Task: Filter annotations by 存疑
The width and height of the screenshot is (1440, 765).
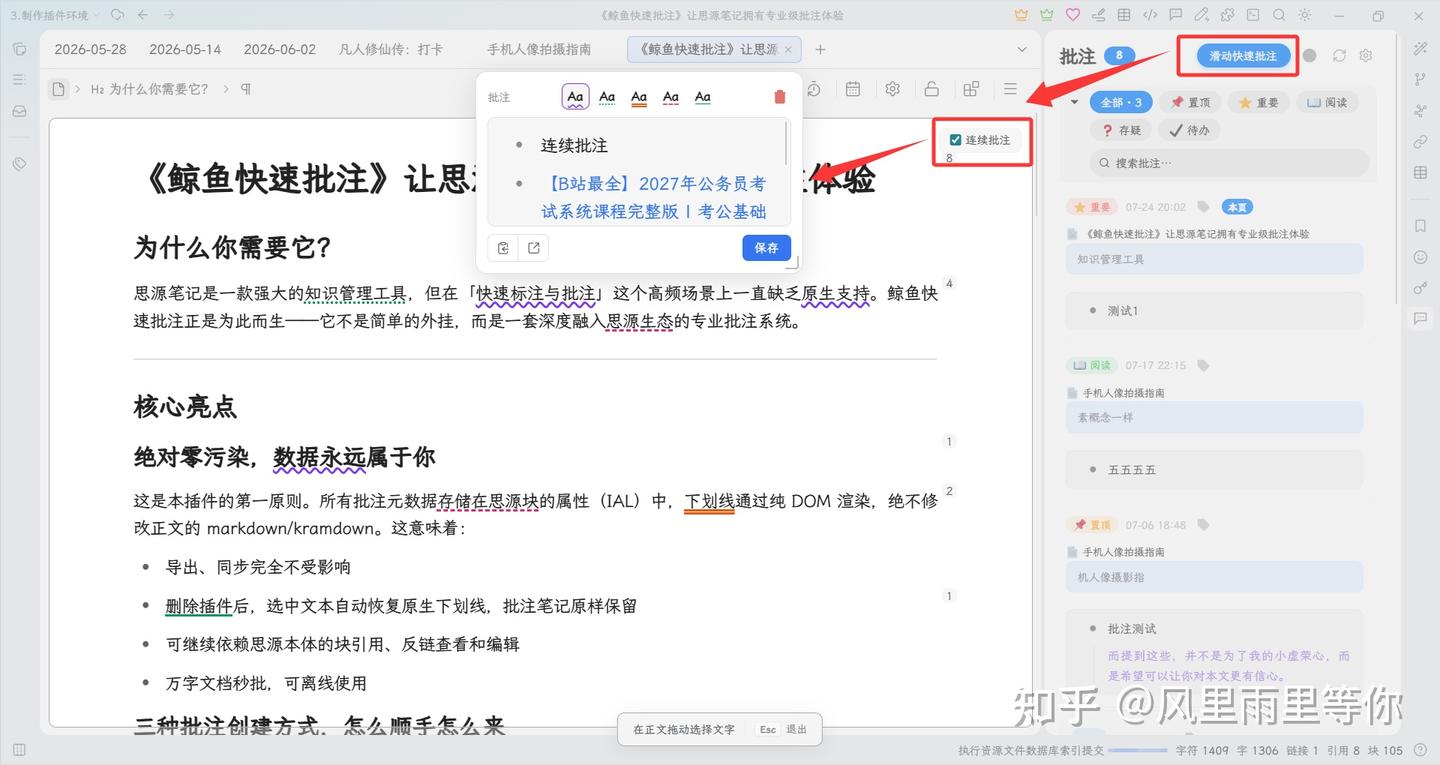Action: [x=1121, y=130]
